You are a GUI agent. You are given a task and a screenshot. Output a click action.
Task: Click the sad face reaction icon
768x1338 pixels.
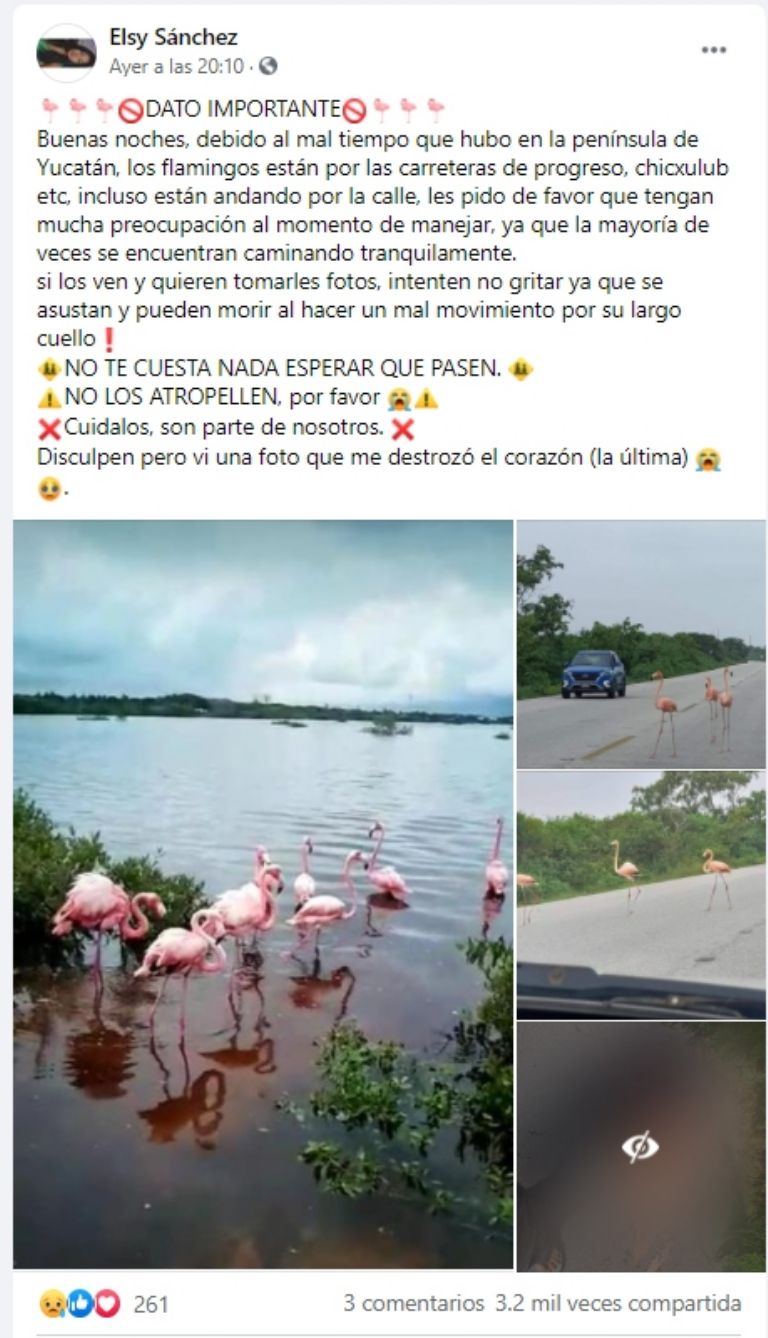[x=52, y=1303]
